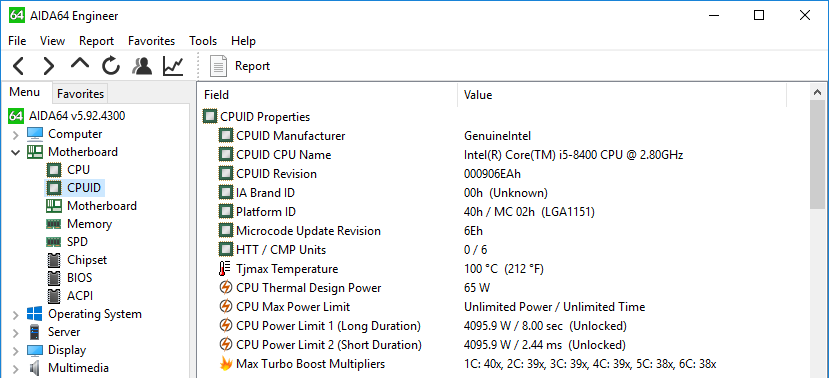Select the Chipset icon
829x378 pixels.
coord(53,260)
